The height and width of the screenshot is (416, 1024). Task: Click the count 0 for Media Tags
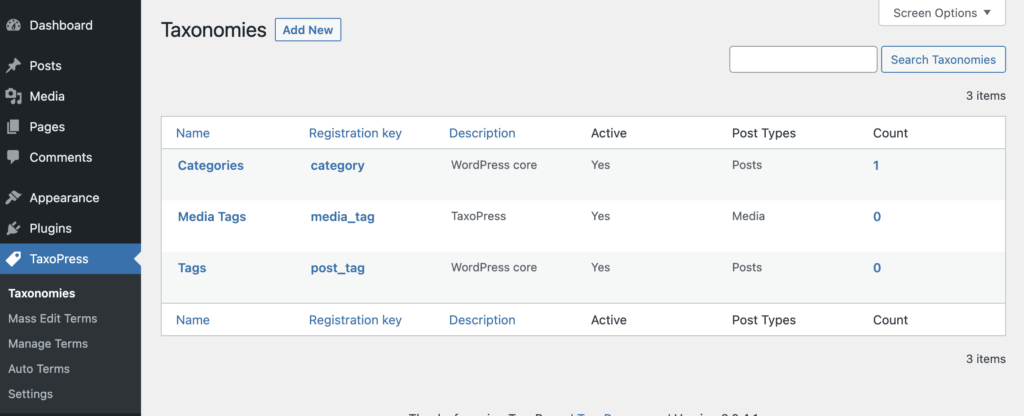(x=877, y=217)
